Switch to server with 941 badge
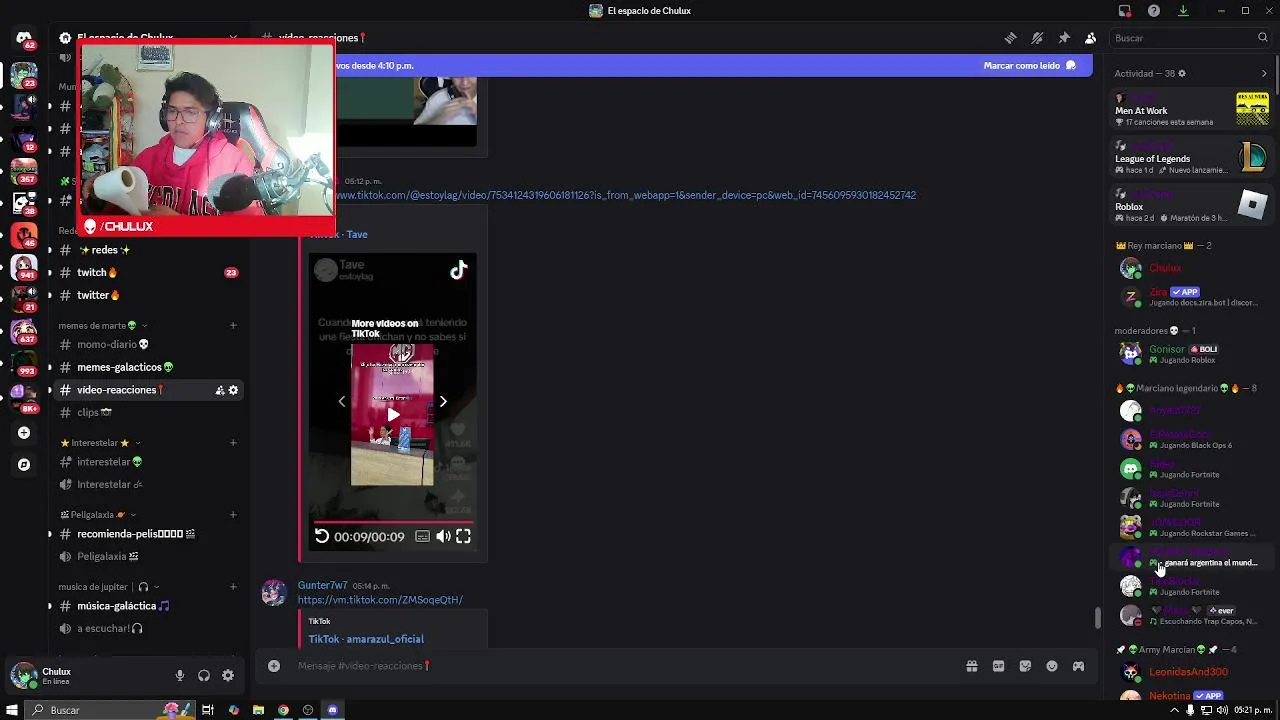Viewport: 1280px width, 720px height. point(24,267)
